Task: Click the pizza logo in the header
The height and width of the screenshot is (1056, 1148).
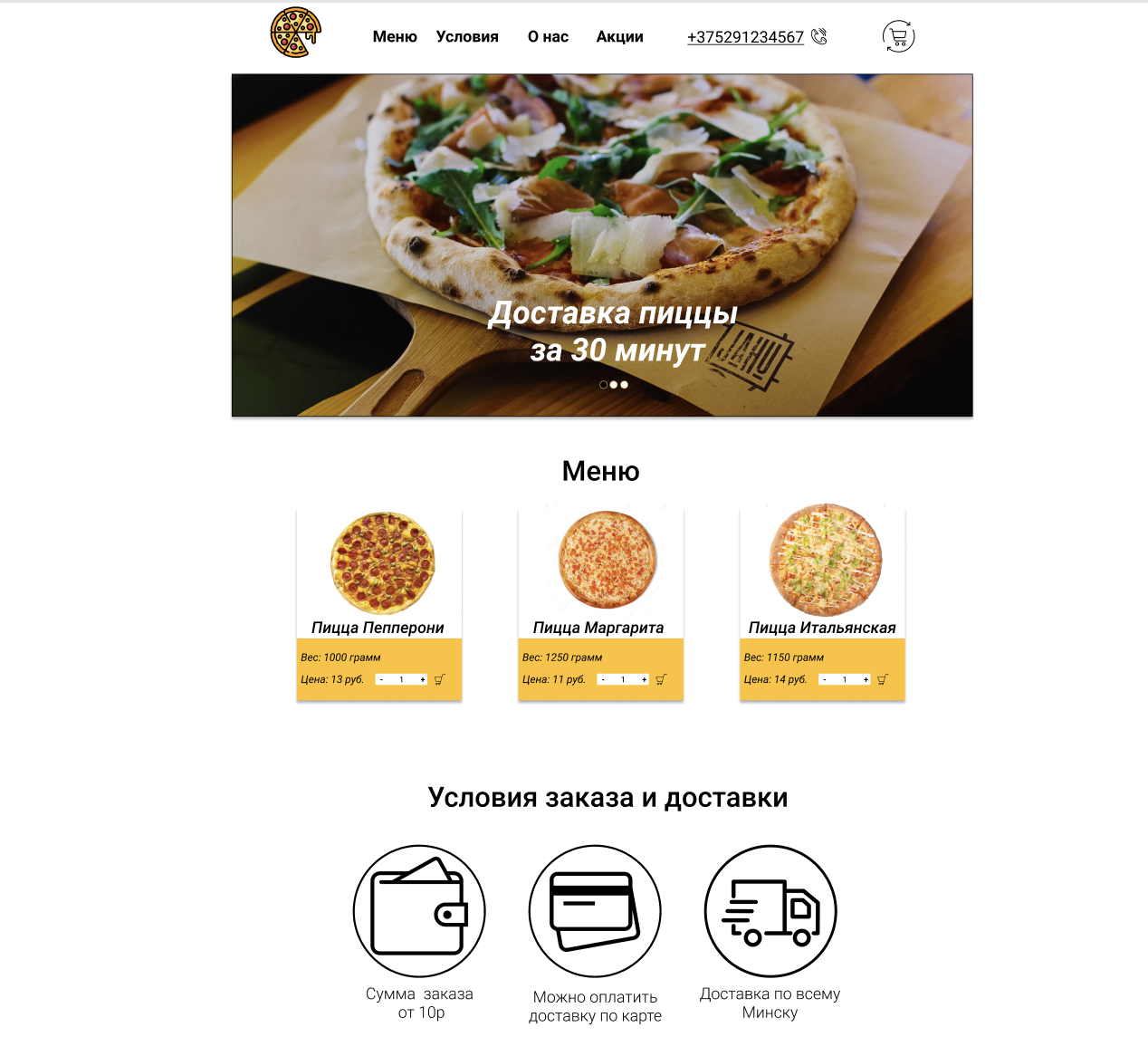Action: (296, 33)
